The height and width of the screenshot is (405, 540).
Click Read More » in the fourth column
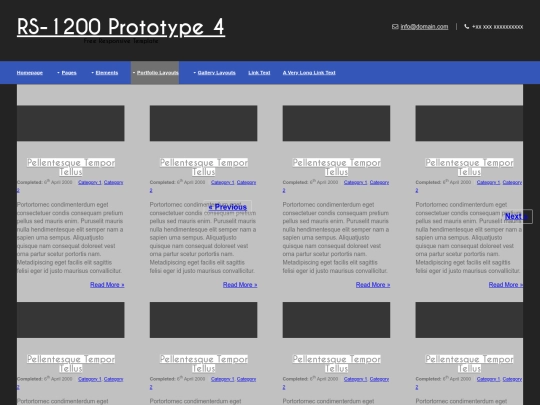[x=506, y=285]
